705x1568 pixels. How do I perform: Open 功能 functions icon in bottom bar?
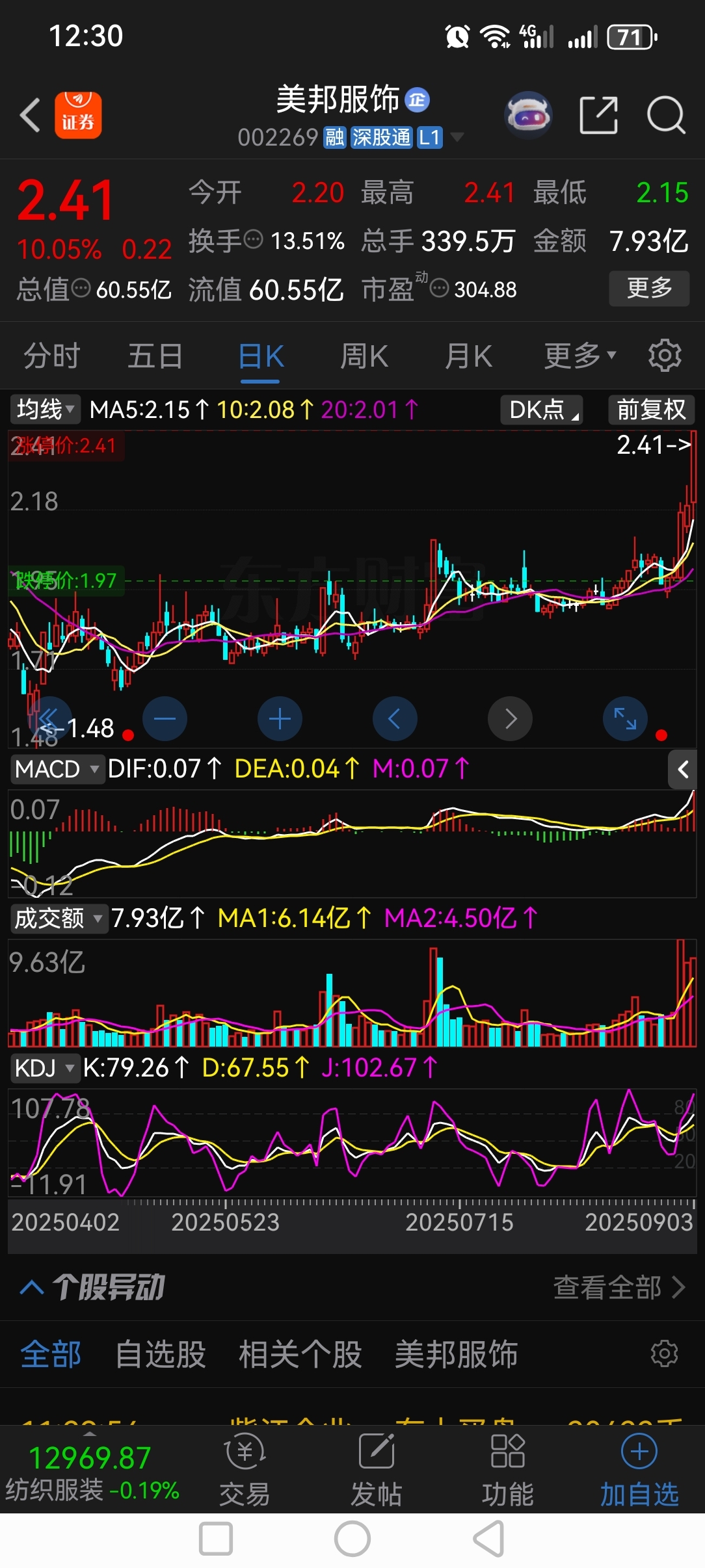click(x=508, y=1470)
